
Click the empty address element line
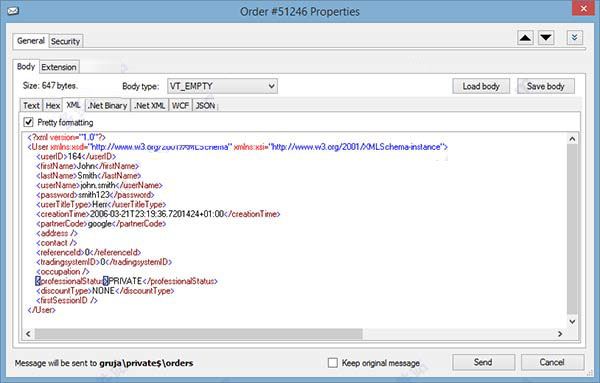click(x=57, y=233)
